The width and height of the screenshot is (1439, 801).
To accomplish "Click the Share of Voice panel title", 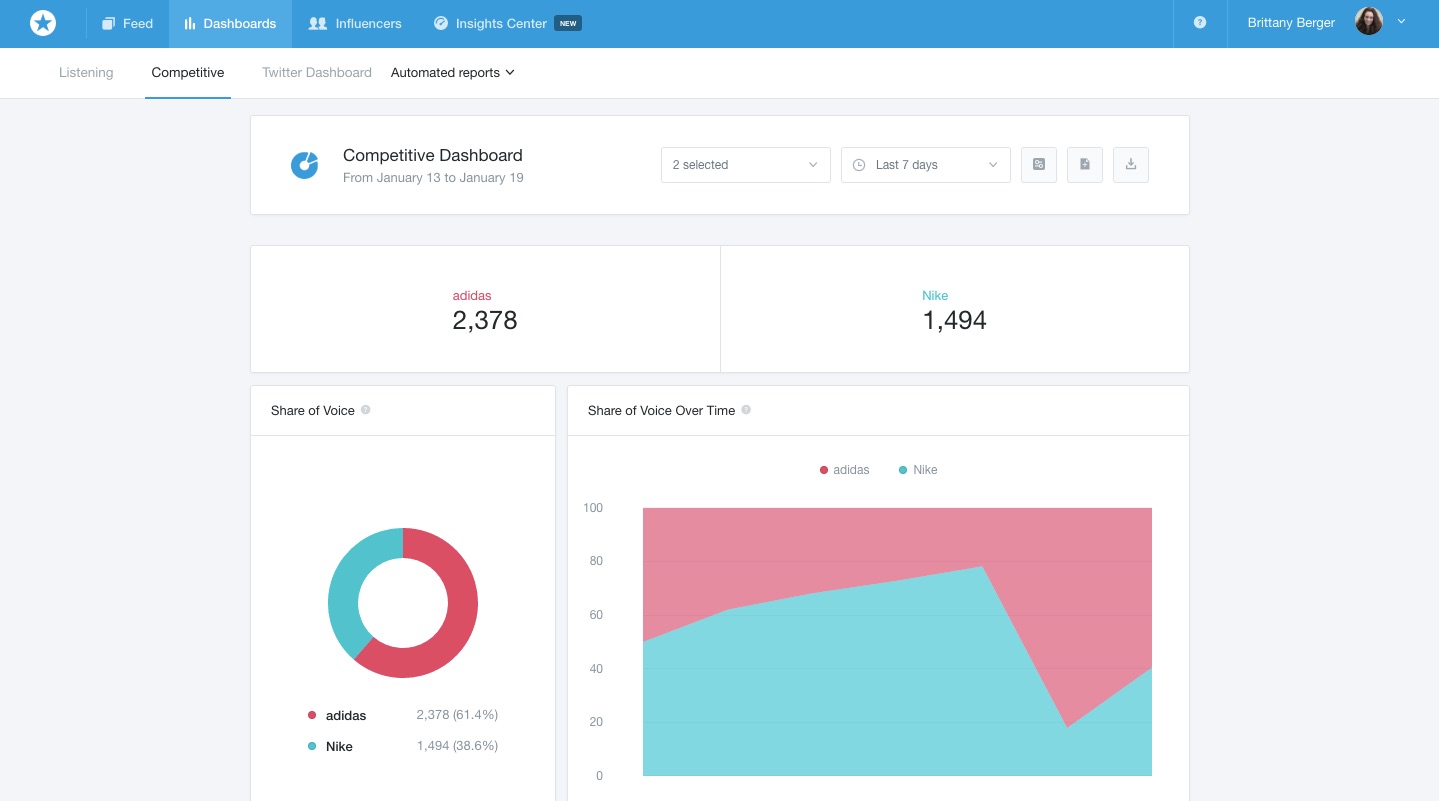I will (313, 410).
